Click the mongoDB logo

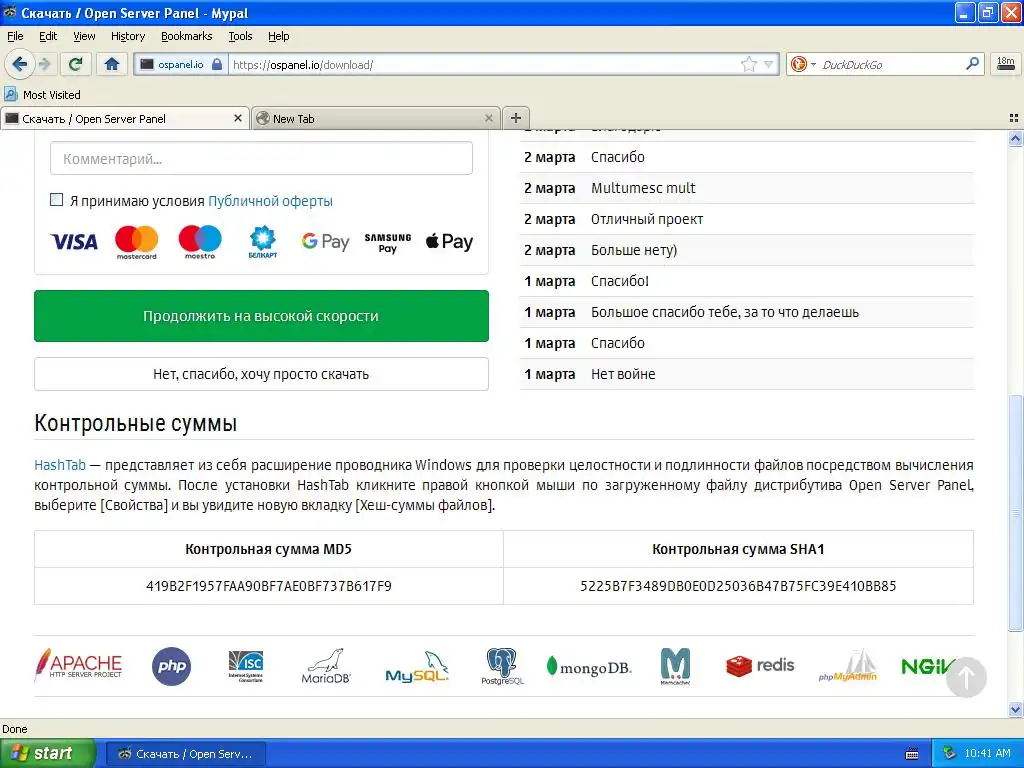pyautogui.click(x=589, y=667)
